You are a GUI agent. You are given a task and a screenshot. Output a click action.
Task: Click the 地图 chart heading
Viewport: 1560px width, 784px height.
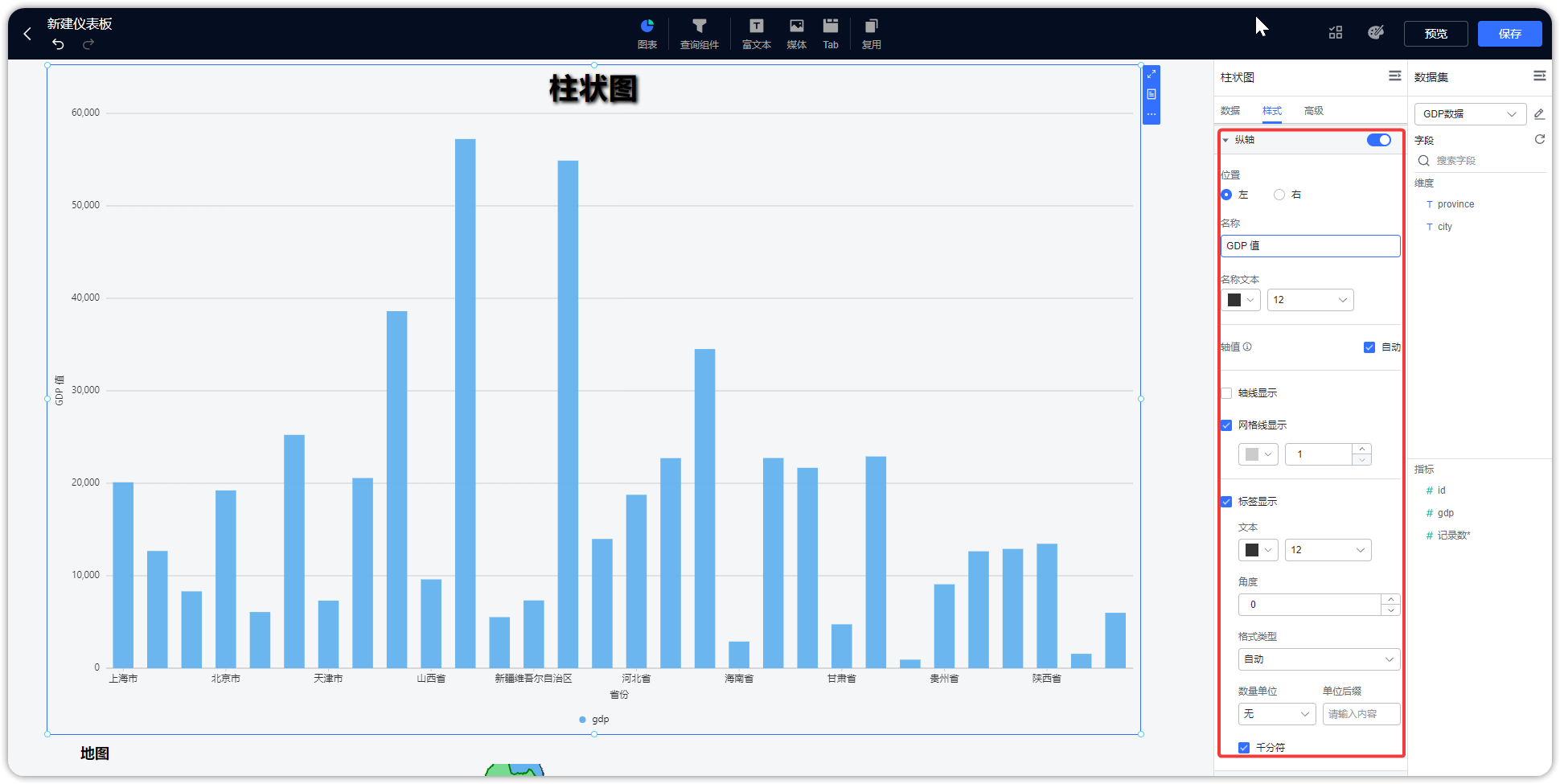click(x=95, y=753)
